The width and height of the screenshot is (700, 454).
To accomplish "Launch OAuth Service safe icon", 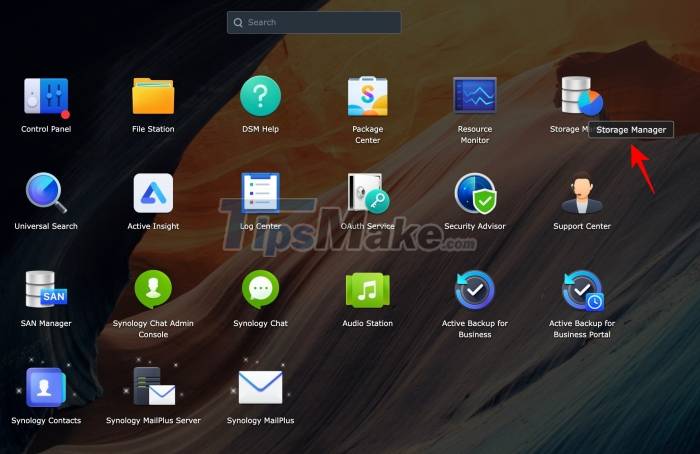I will [368, 193].
